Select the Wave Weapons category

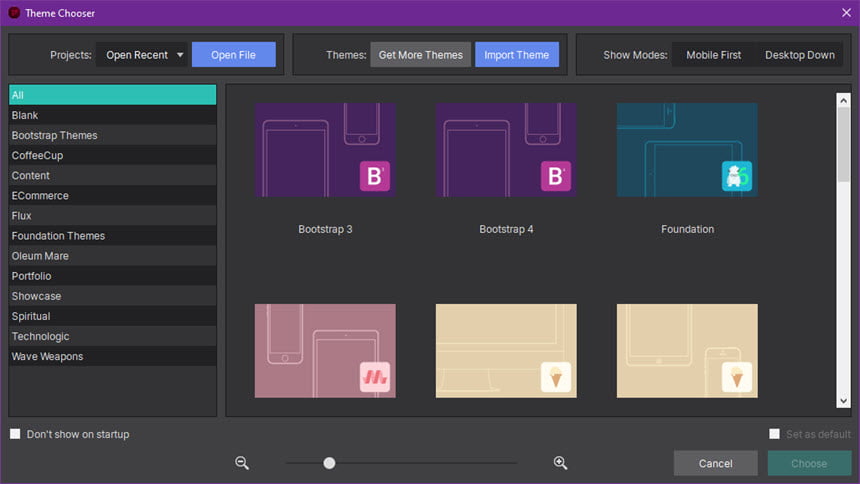coord(112,357)
